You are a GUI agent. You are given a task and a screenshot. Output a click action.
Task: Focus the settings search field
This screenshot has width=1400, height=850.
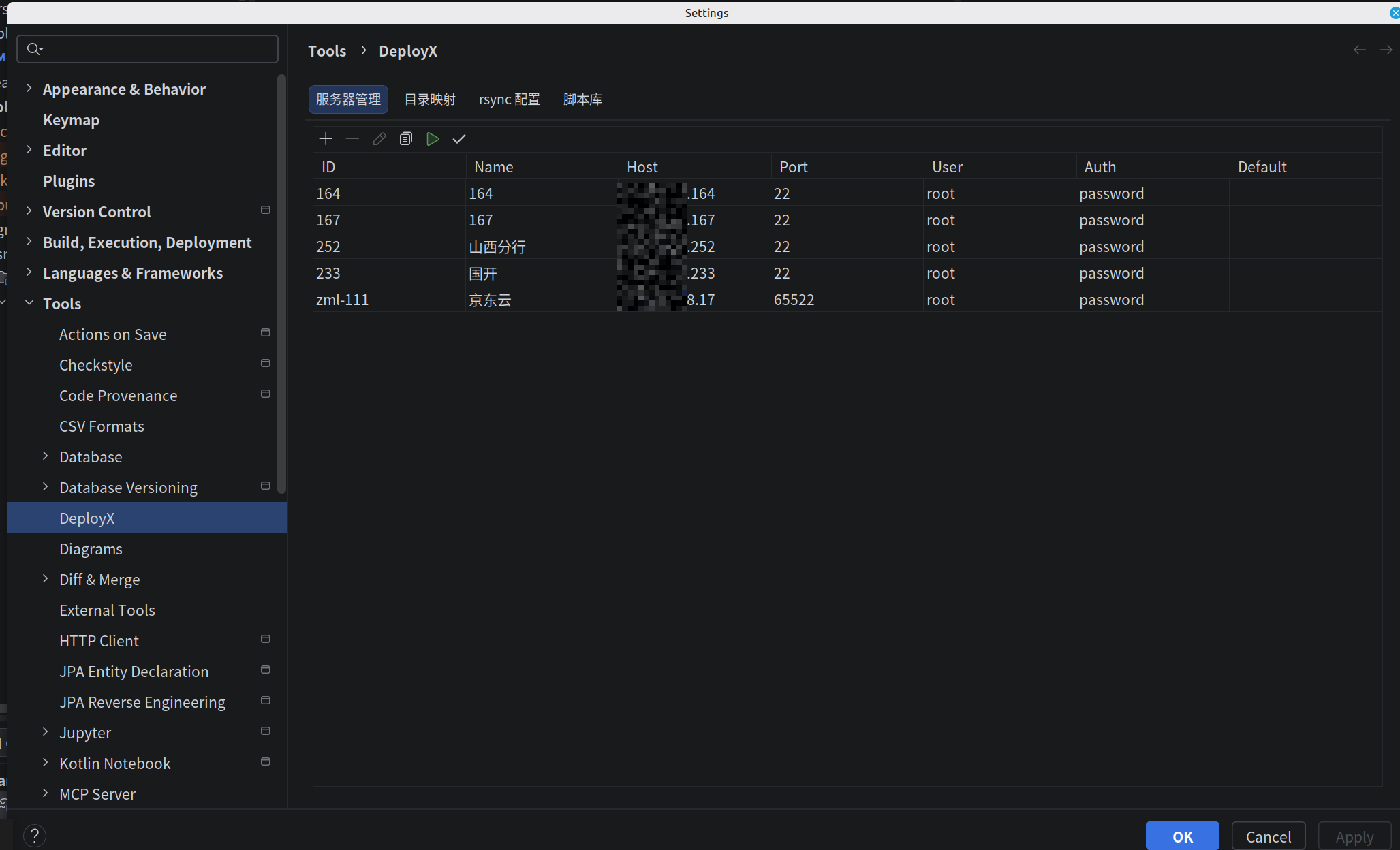coord(147,49)
